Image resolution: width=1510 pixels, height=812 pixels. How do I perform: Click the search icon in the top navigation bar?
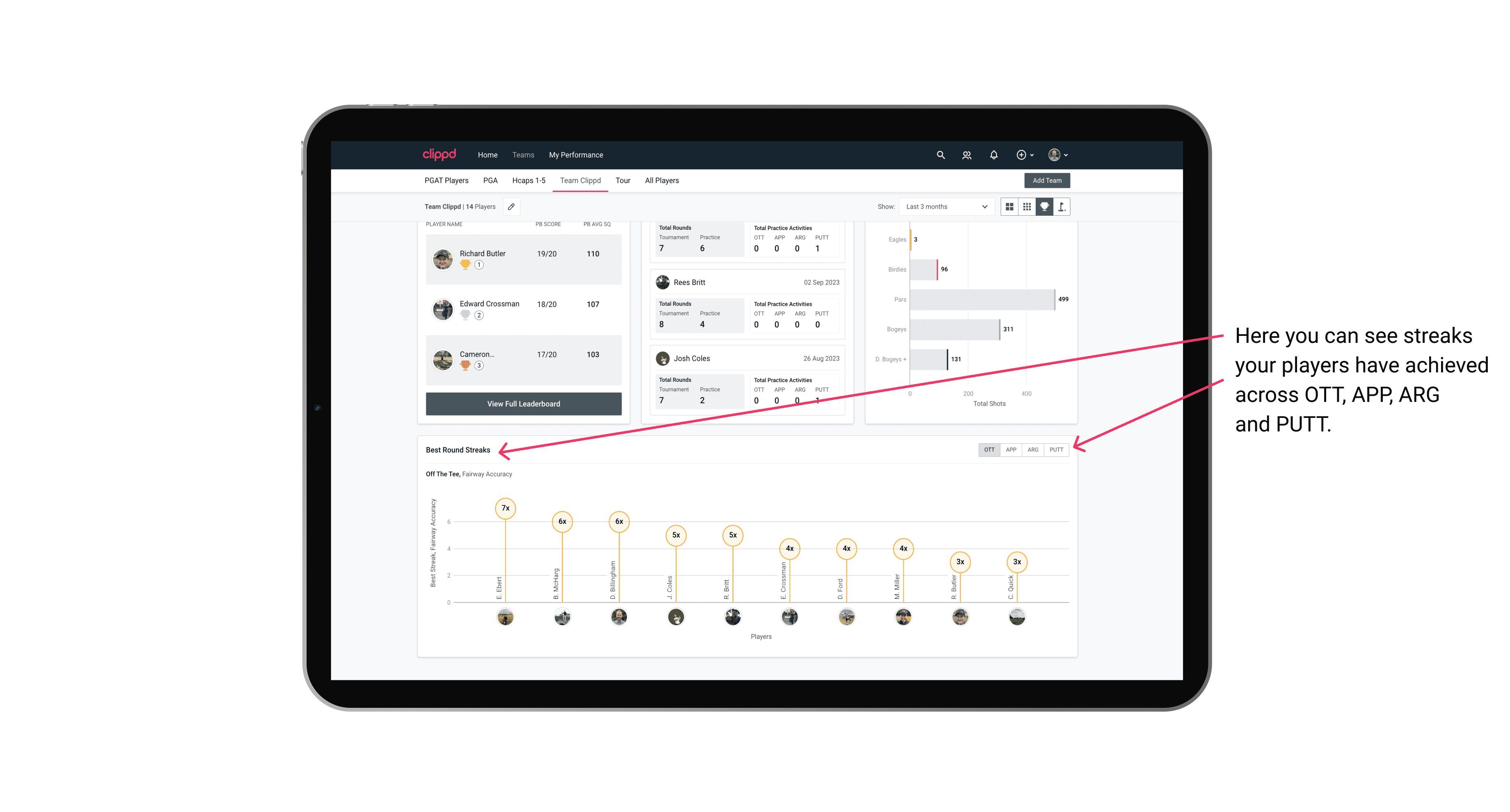pyautogui.click(x=940, y=155)
